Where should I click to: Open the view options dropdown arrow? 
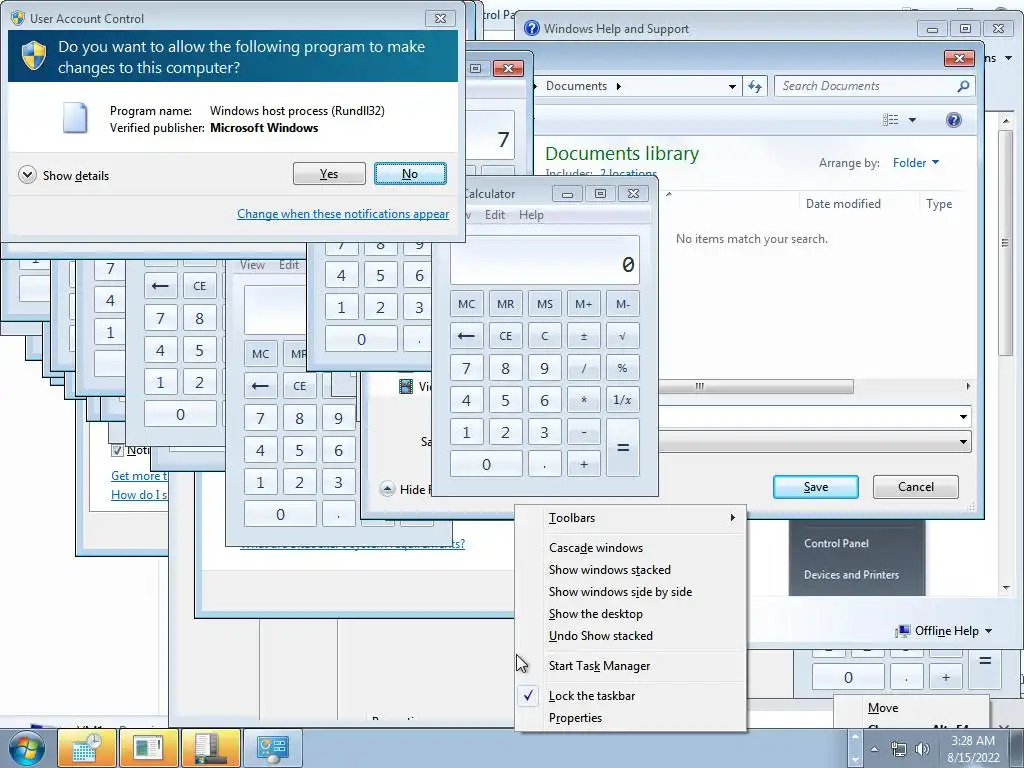tap(912, 120)
